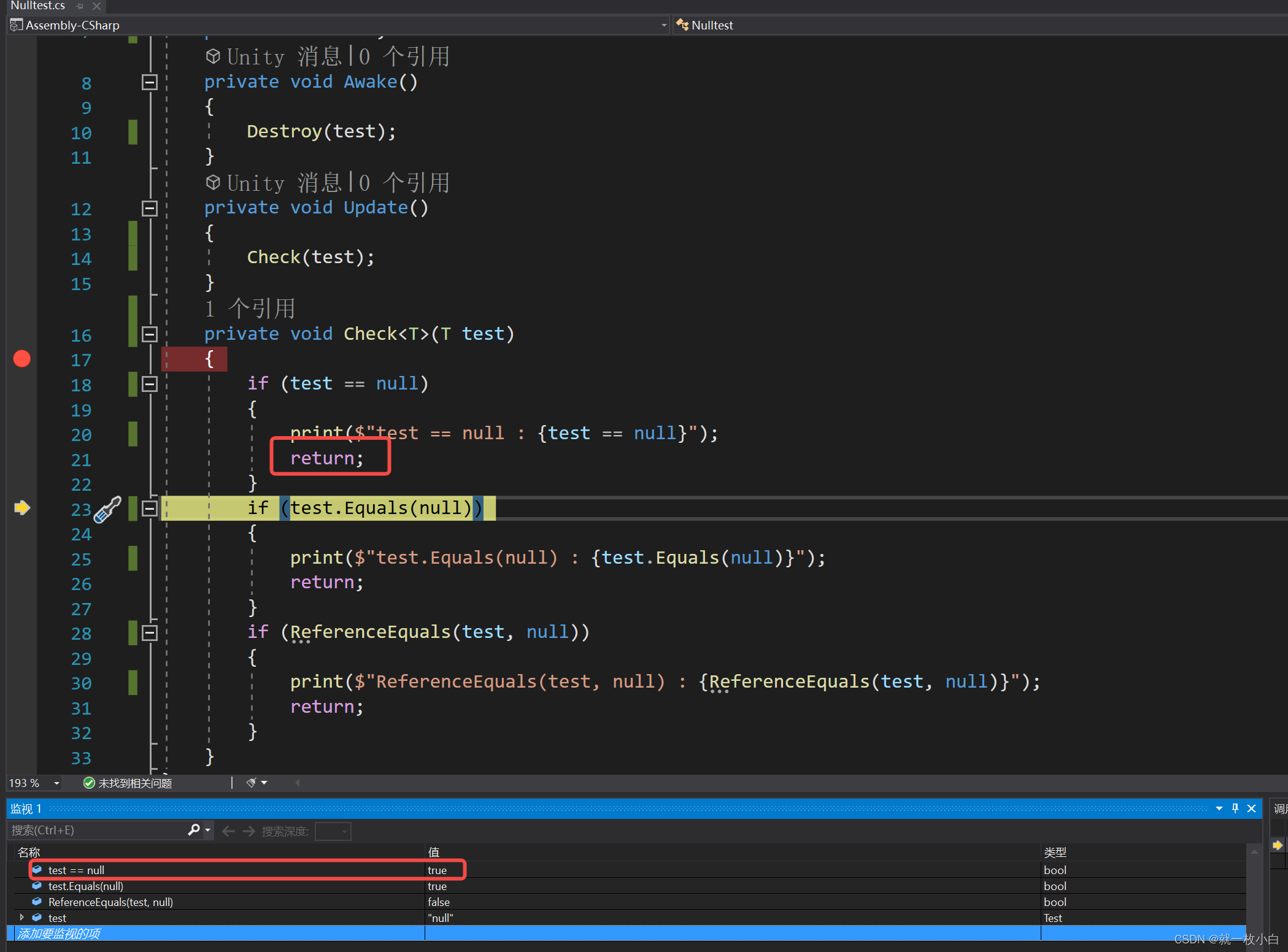1288x952 pixels.
Task: Collapse the Awake method at line 8
Action: pos(150,82)
